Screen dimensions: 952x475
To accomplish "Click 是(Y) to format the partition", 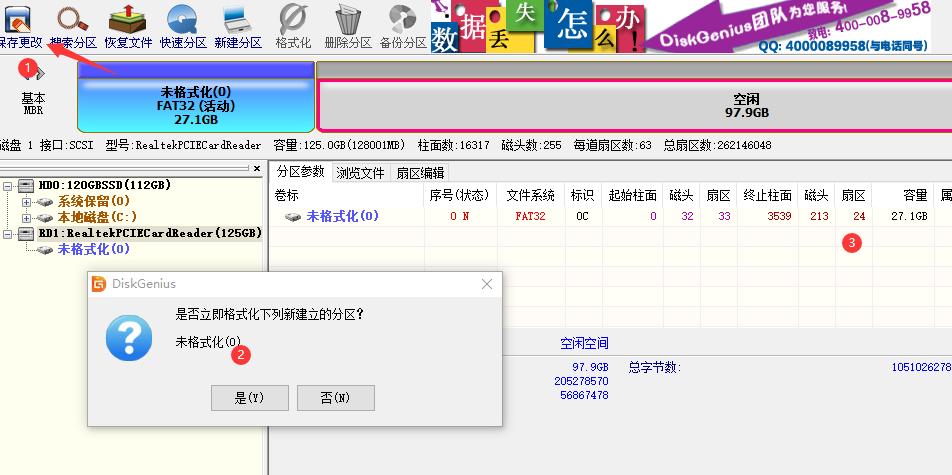I will click(x=250, y=398).
